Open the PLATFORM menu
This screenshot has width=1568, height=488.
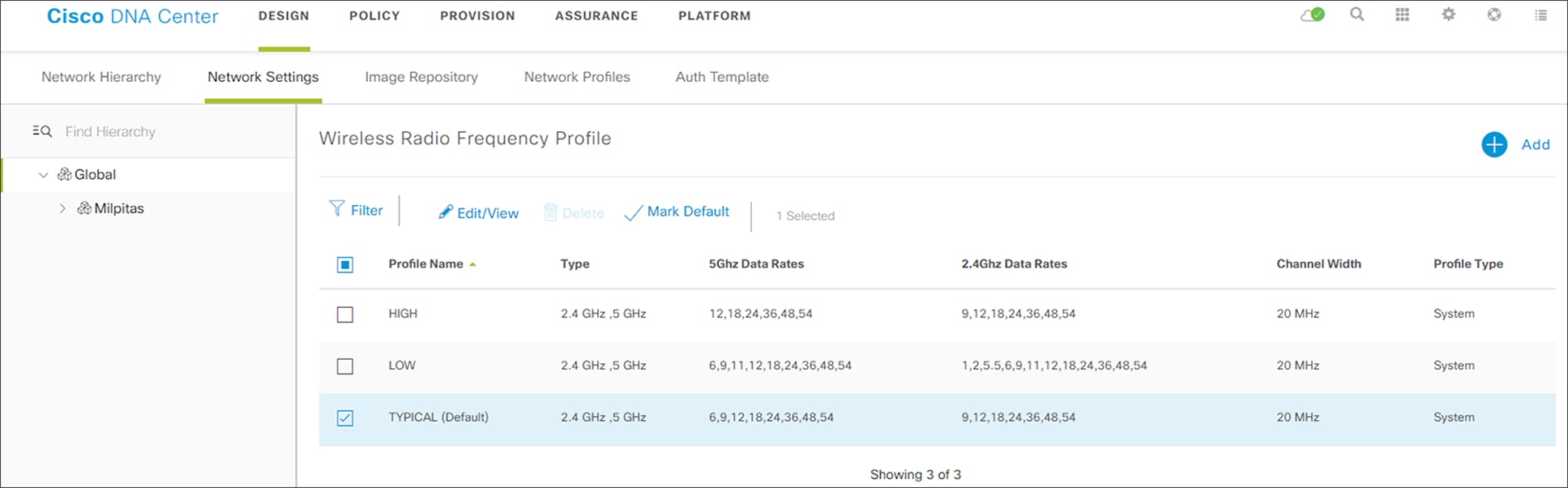click(x=715, y=15)
